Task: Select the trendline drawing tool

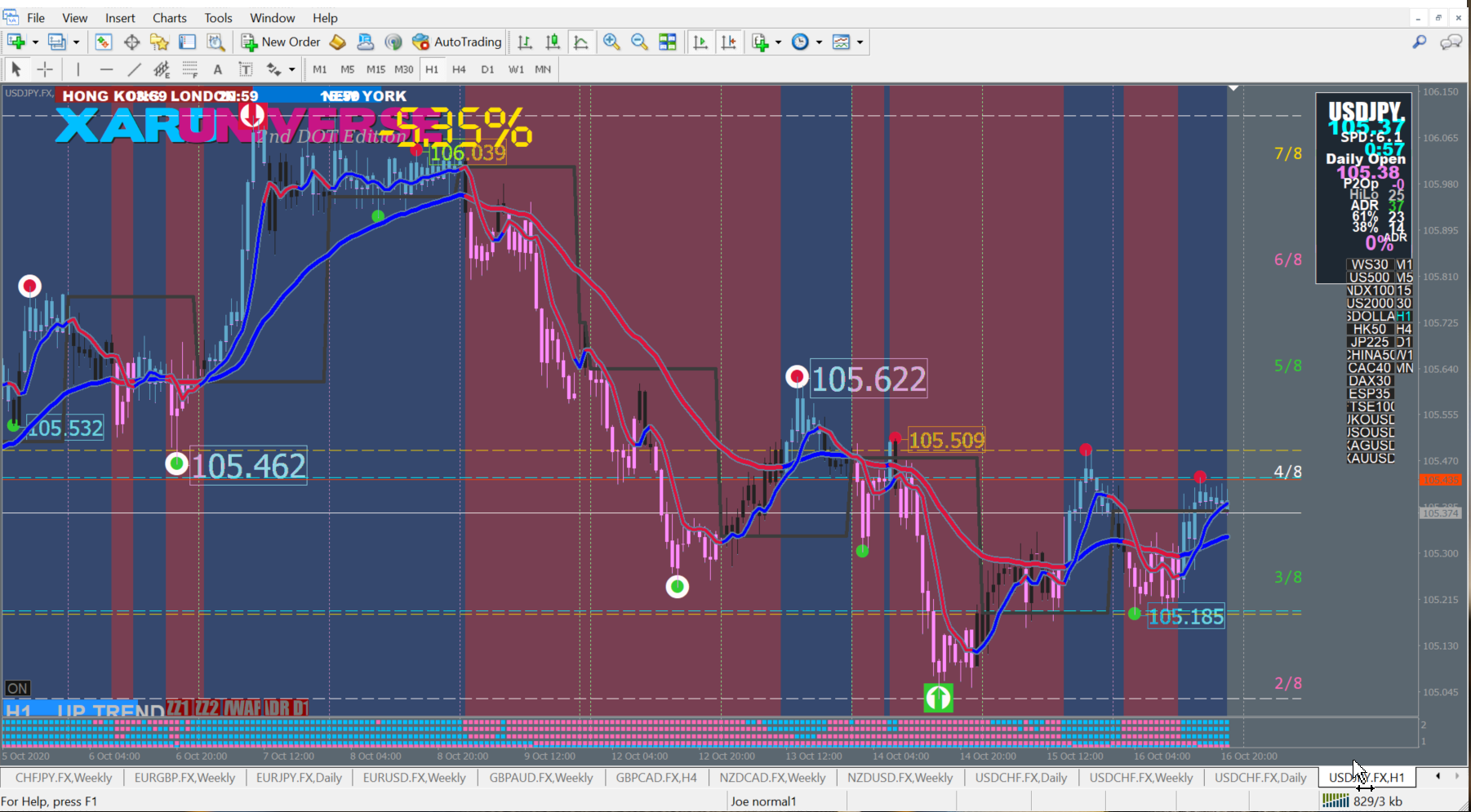Action: [x=134, y=69]
